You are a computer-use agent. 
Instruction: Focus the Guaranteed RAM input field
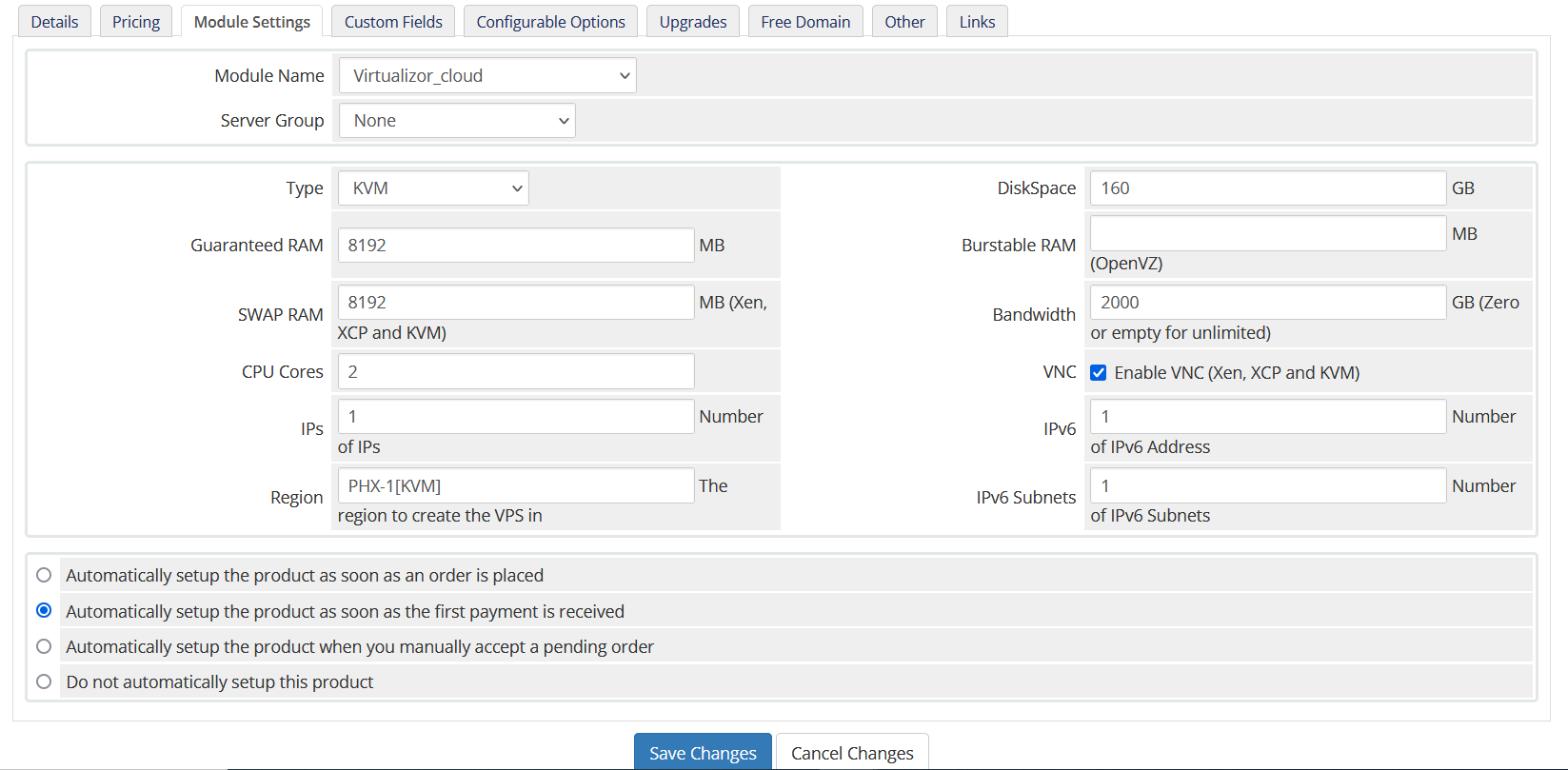[516, 245]
